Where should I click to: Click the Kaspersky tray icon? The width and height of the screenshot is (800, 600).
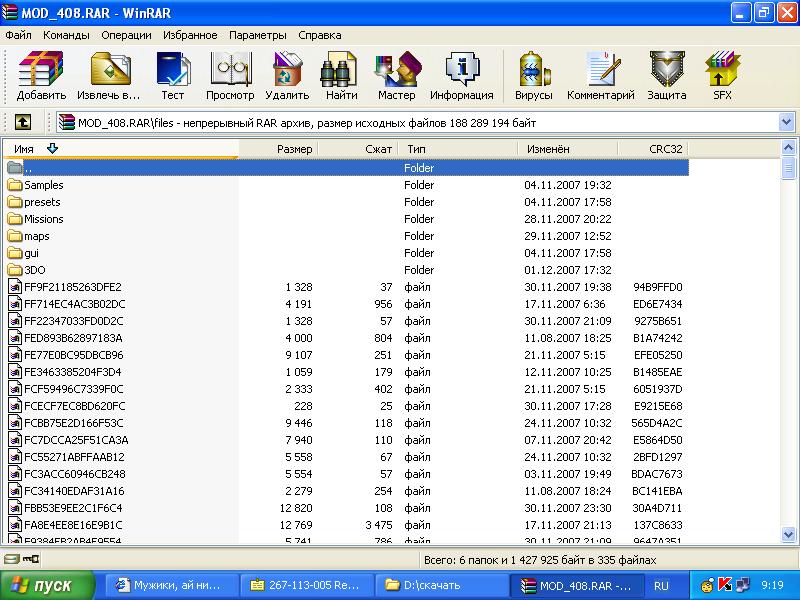coord(724,585)
